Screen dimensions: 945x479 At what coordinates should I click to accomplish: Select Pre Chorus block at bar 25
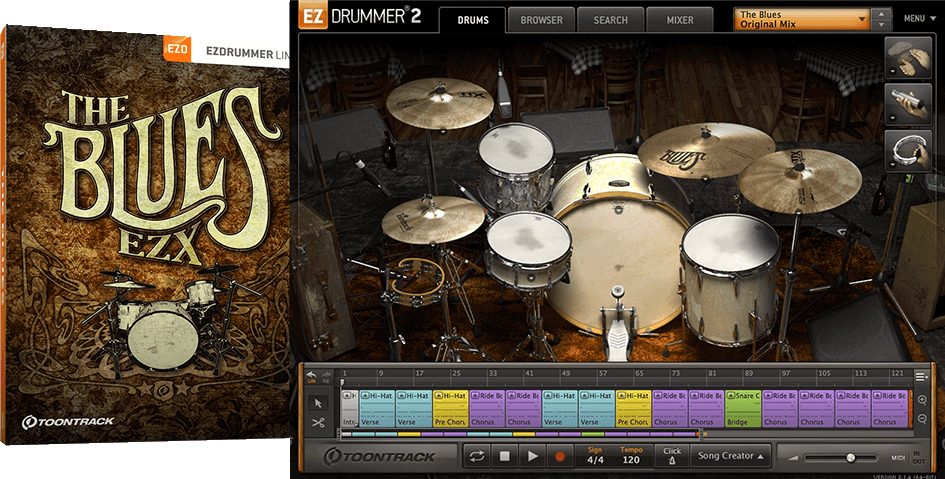(x=451, y=409)
